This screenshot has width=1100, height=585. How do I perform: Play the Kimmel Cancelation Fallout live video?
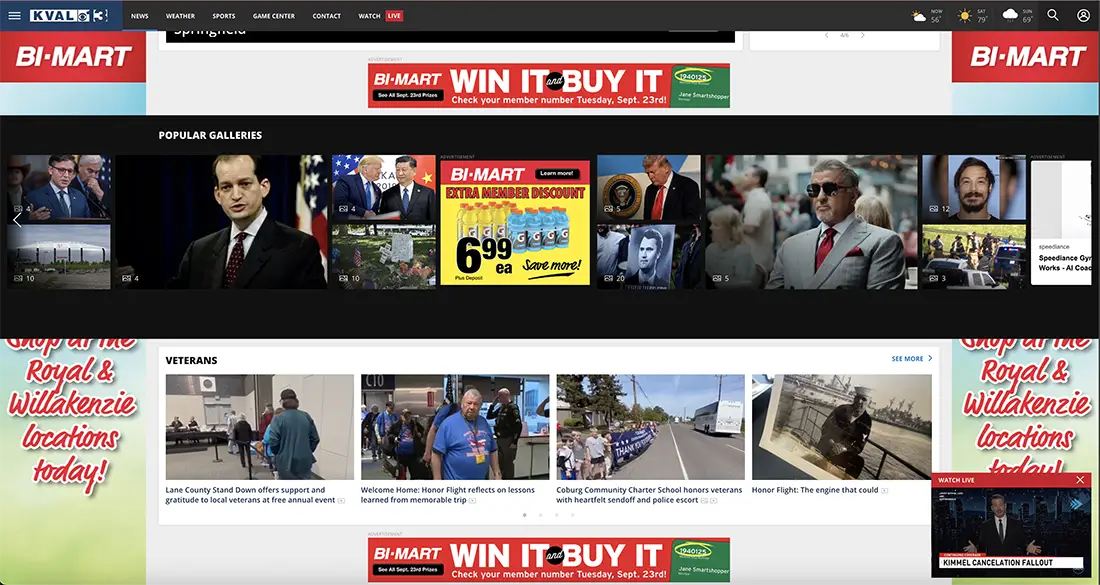pyautogui.click(x=1011, y=532)
